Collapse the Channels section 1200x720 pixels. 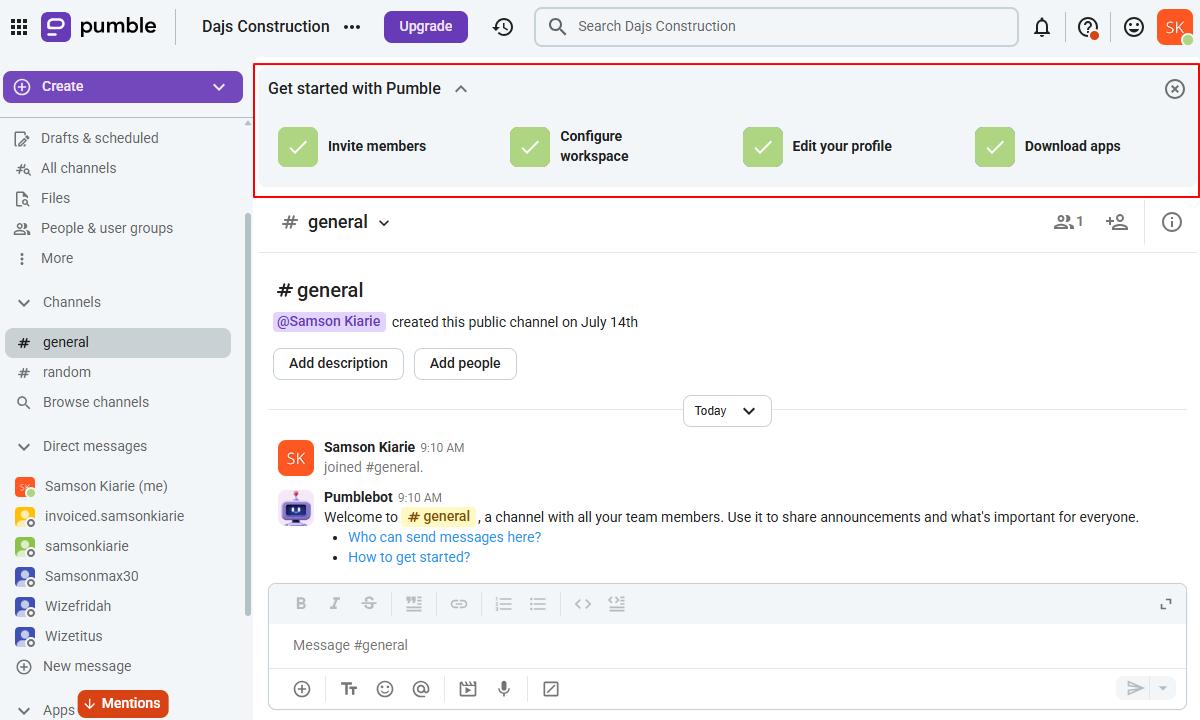point(23,302)
